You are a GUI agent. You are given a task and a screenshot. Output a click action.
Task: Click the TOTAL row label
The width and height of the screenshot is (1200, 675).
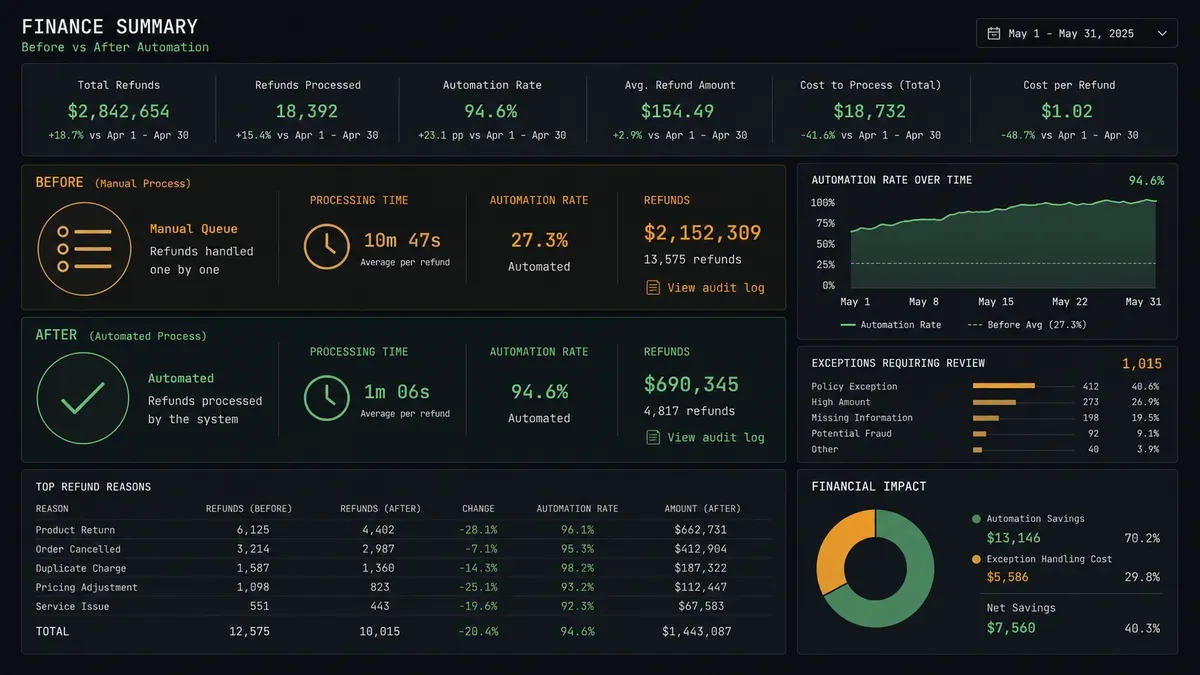[52, 631]
